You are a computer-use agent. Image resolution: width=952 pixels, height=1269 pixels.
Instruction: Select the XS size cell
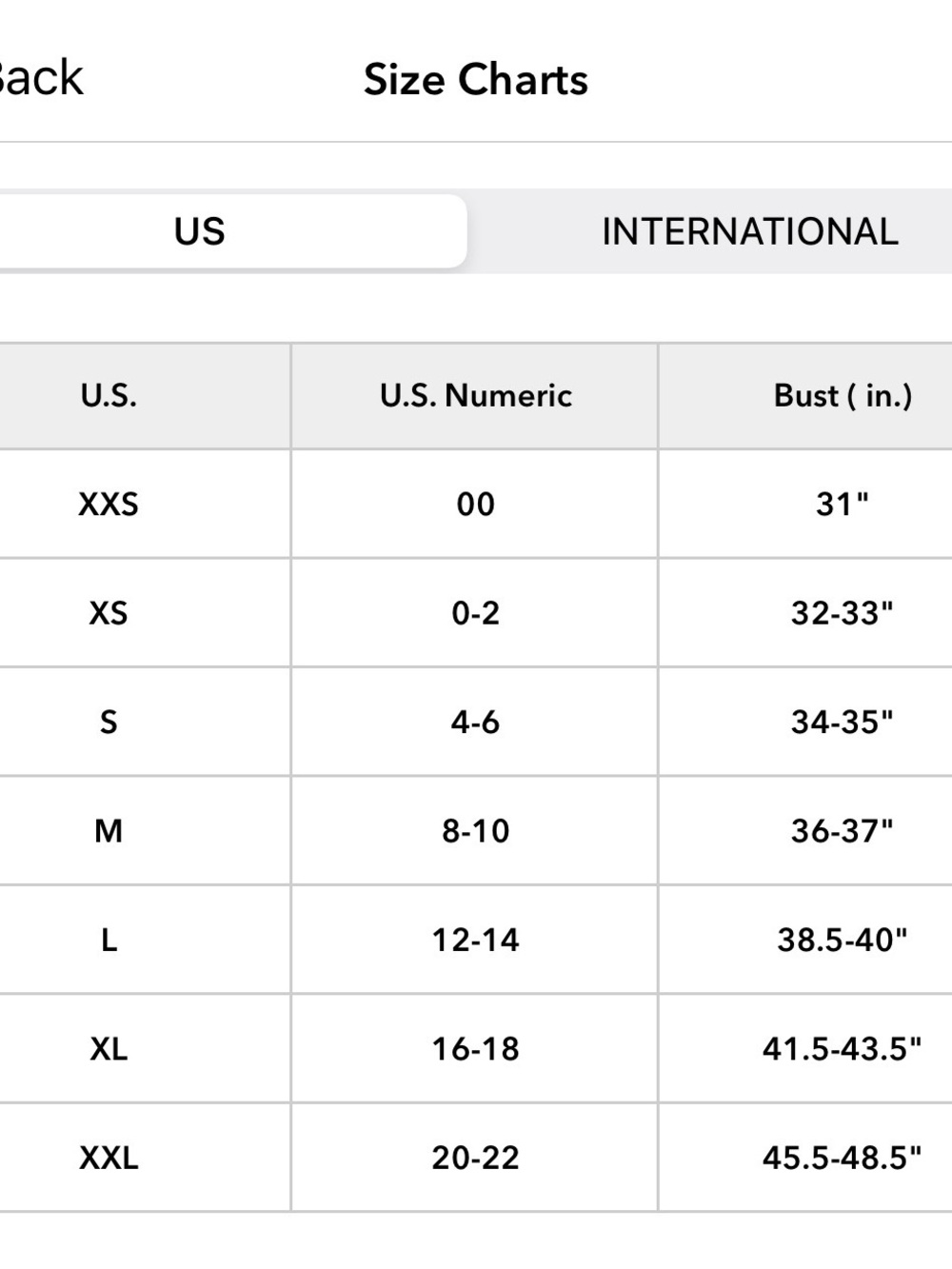click(145, 613)
